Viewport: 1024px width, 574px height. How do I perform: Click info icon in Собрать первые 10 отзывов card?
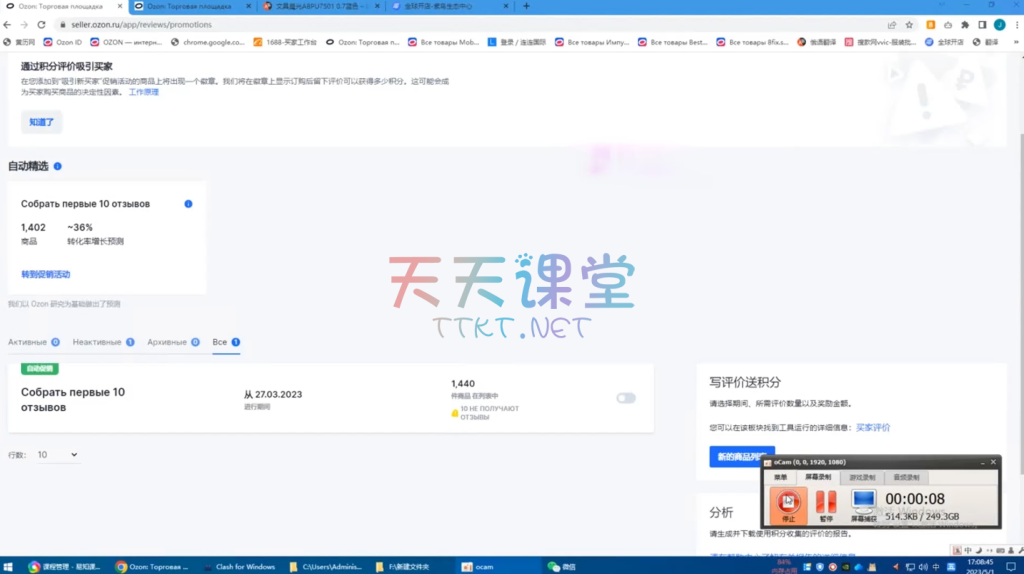coord(188,204)
